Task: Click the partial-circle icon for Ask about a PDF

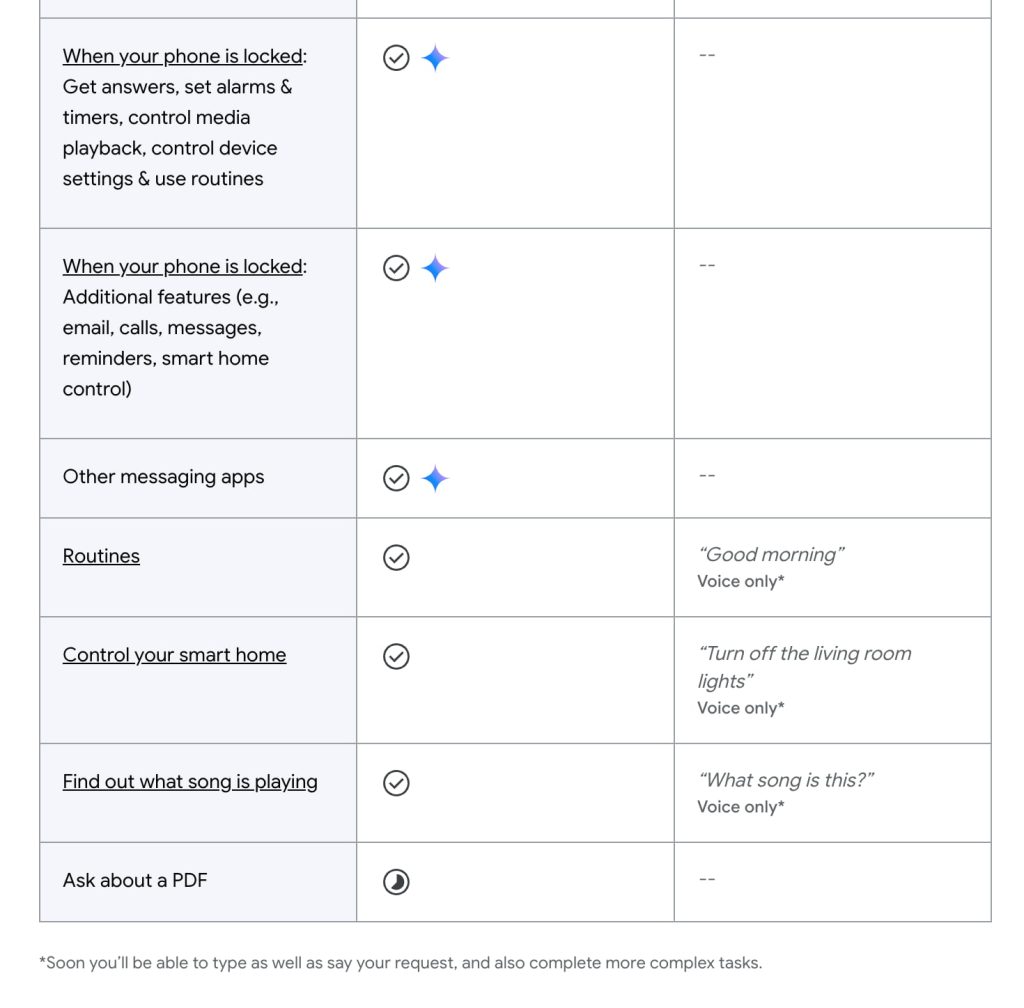Action: 396,882
